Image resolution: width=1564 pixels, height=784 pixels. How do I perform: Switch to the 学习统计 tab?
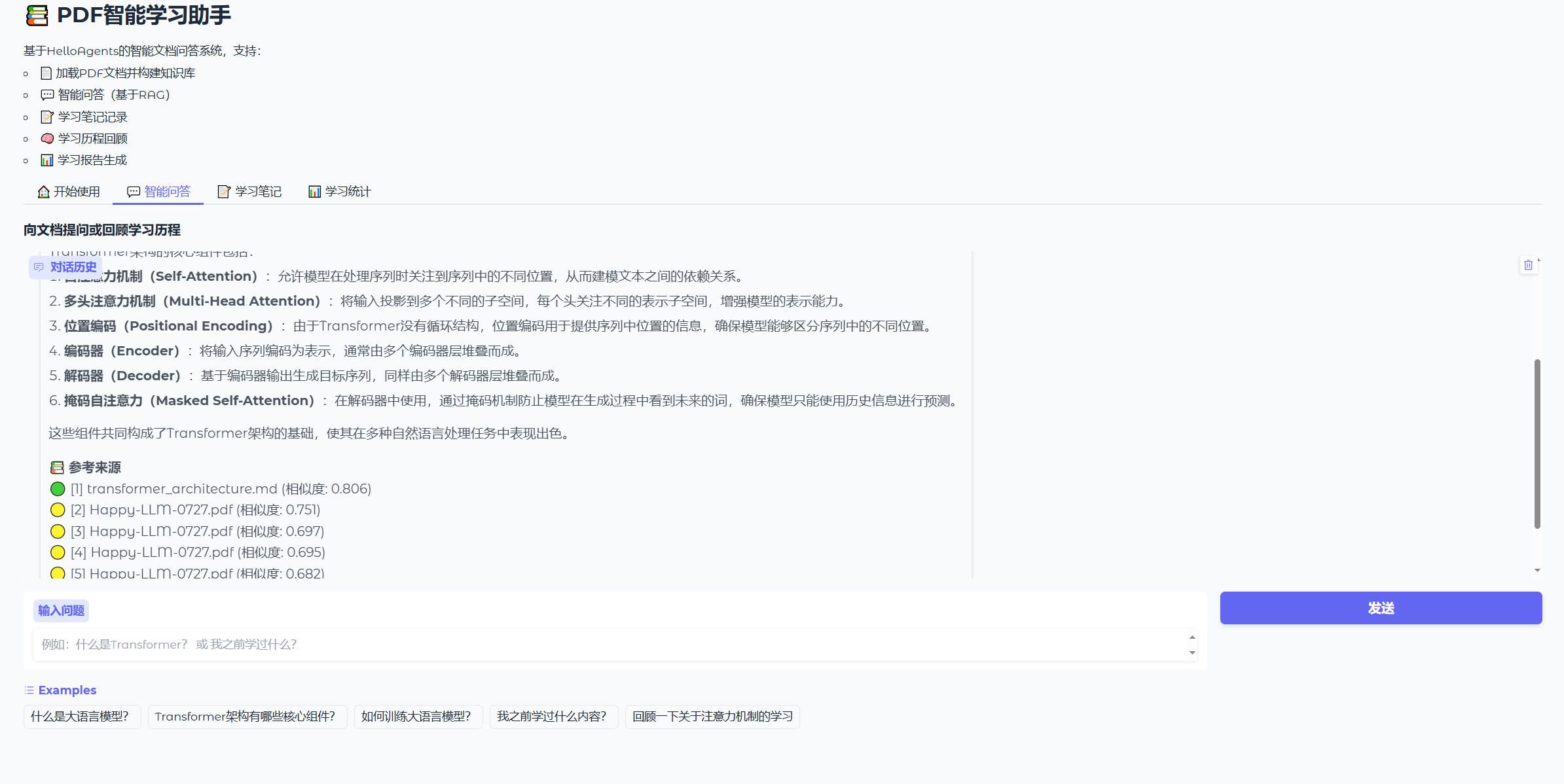tap(347, 191)
